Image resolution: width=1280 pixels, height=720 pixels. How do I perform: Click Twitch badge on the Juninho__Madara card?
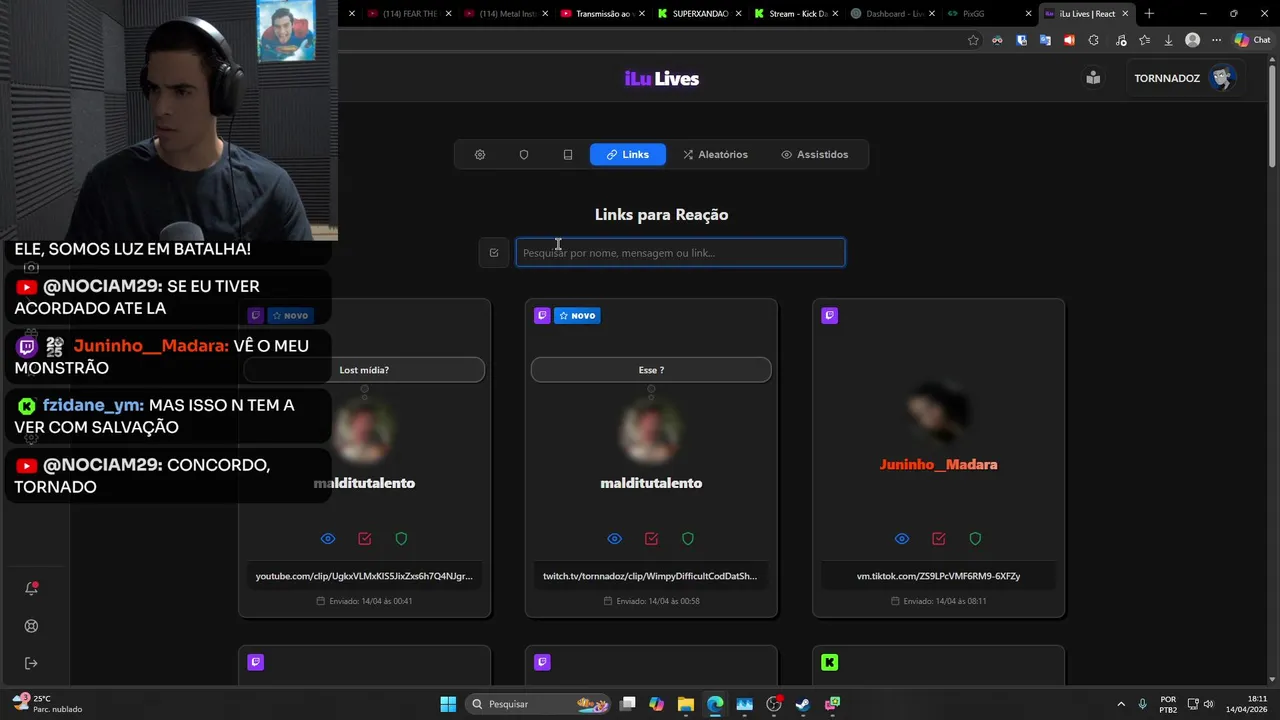click(829, 316)
